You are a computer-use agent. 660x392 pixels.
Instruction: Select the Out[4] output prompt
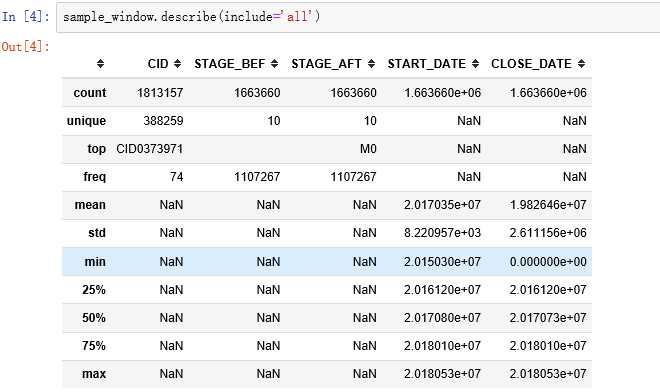pyautogui.click(x=24, y=46)
